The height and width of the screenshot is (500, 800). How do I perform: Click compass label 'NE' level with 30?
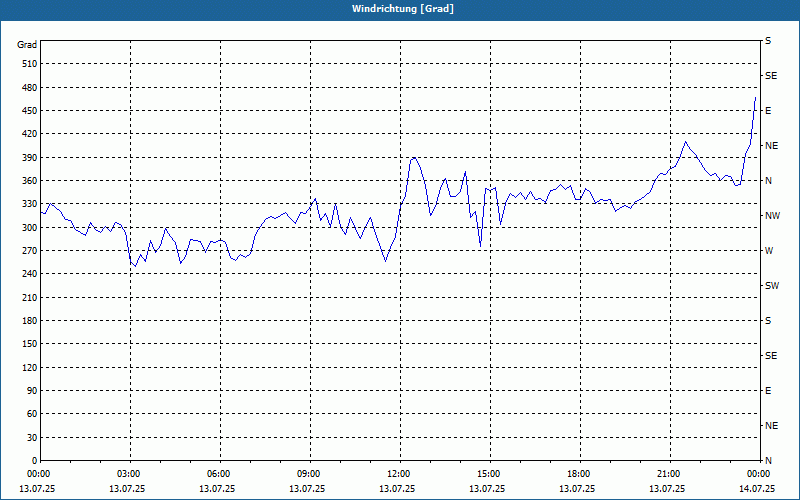(x=771, y=426)
